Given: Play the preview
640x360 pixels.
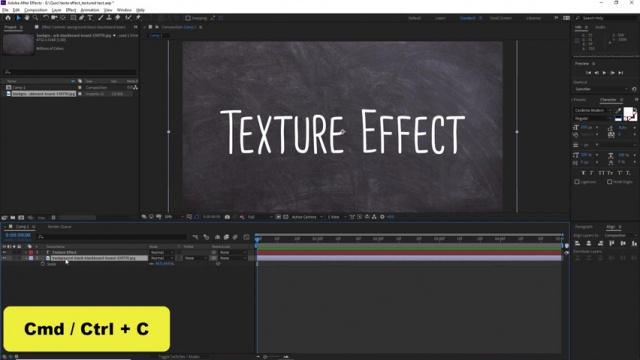Looking at the screenshot, I should click(x=604, y=73).
